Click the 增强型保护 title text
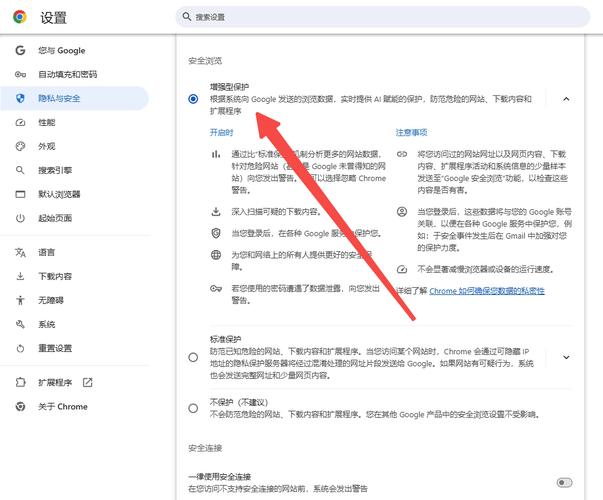Screen dimensions: 603x500 tap(229, 87)
